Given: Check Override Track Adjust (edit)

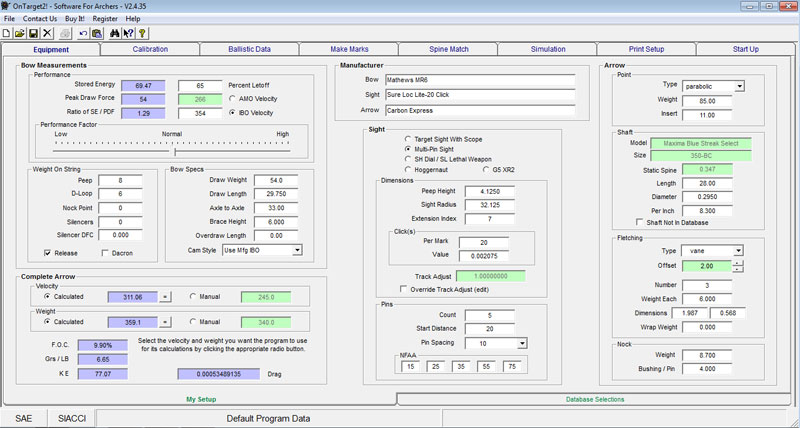Looking at the screenshot, I should coord(404,289).
